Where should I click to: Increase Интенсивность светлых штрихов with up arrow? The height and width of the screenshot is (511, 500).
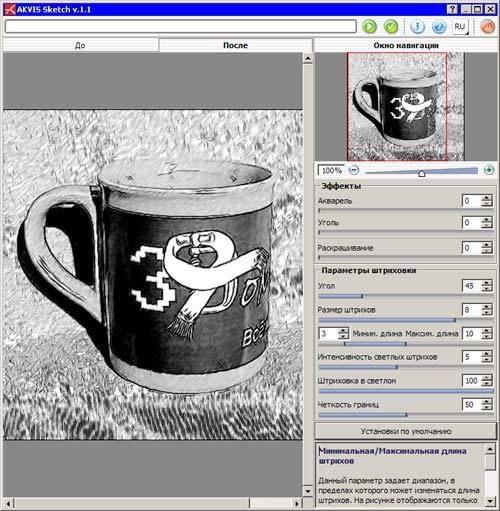(487, 354)
